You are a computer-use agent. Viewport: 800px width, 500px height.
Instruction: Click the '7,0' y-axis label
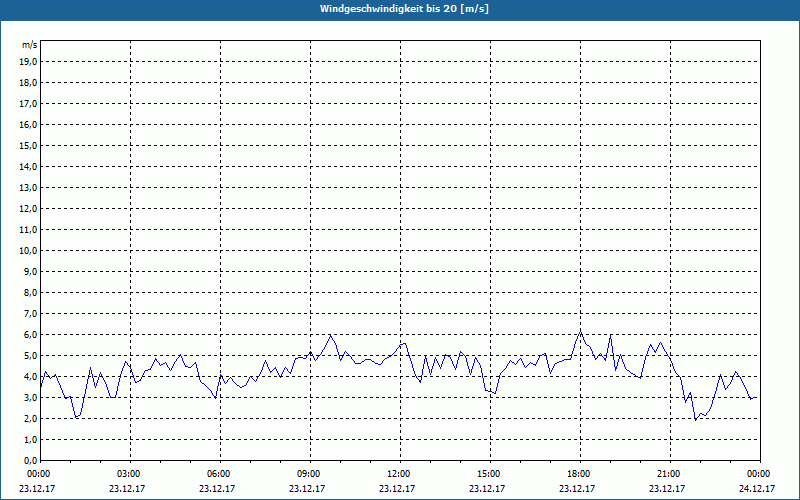[31, 313]
